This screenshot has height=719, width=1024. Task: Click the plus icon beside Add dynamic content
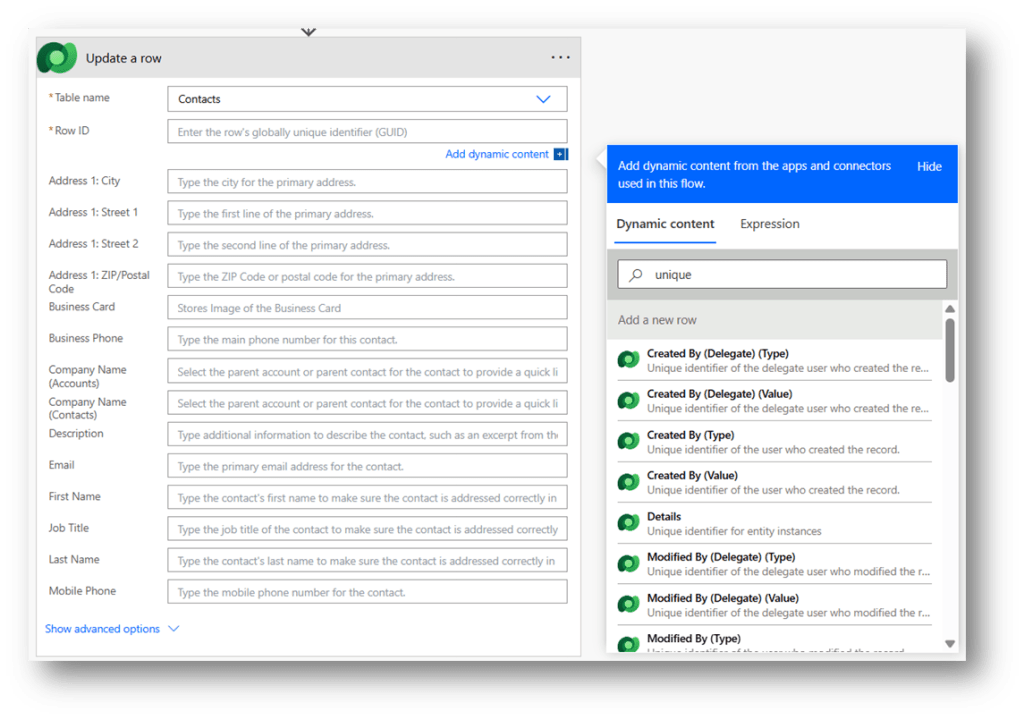pyautogui.click(x=560, y=154)
